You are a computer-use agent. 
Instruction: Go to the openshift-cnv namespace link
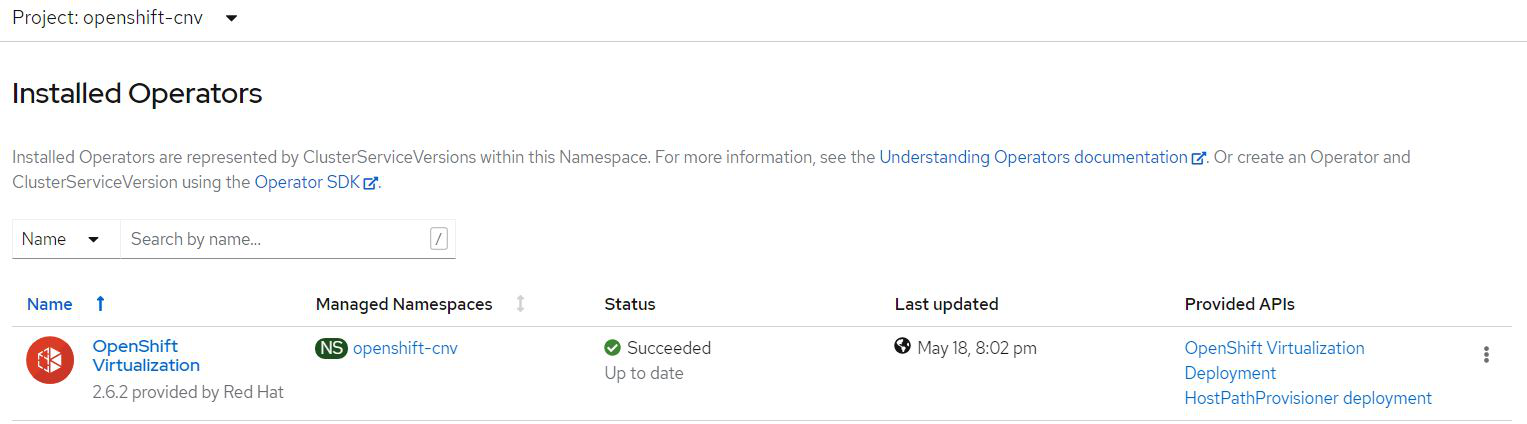coord(405,348)
